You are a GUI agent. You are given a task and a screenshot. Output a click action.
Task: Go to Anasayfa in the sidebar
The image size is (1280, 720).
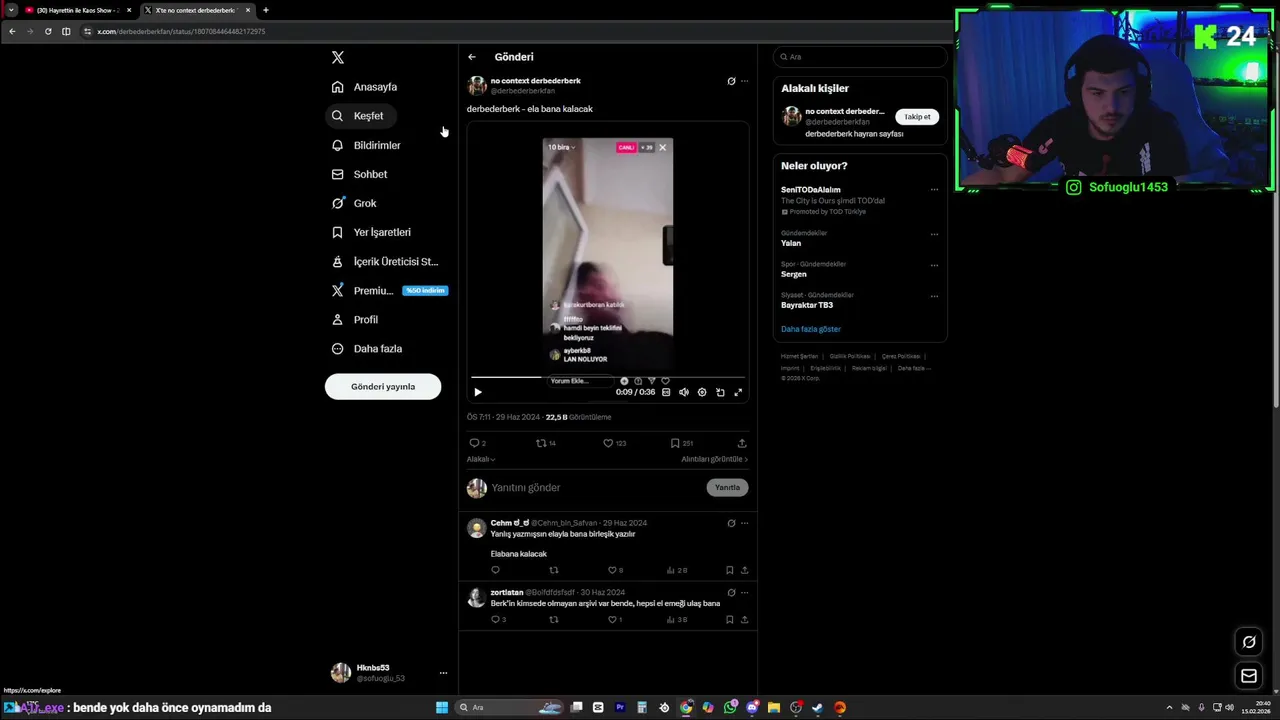click(x=365, y=87)
